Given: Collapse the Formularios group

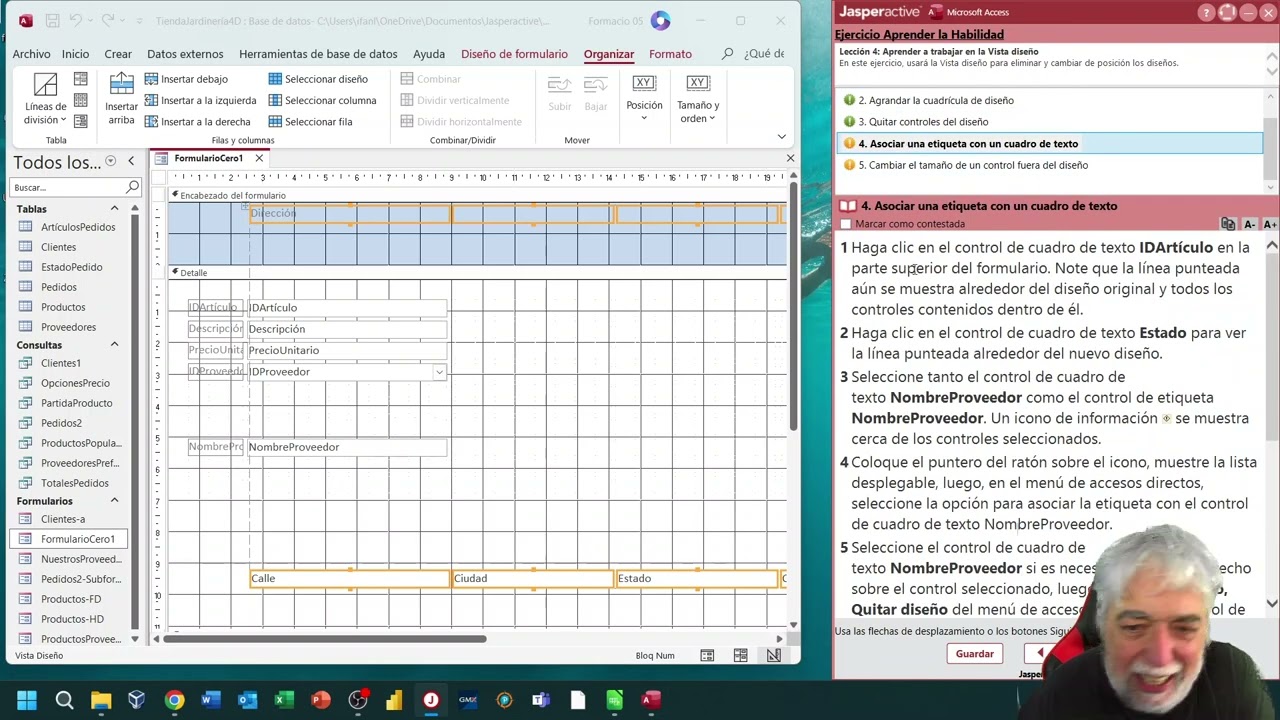Looking at the screenshot, I should click(x=114, y=501).
